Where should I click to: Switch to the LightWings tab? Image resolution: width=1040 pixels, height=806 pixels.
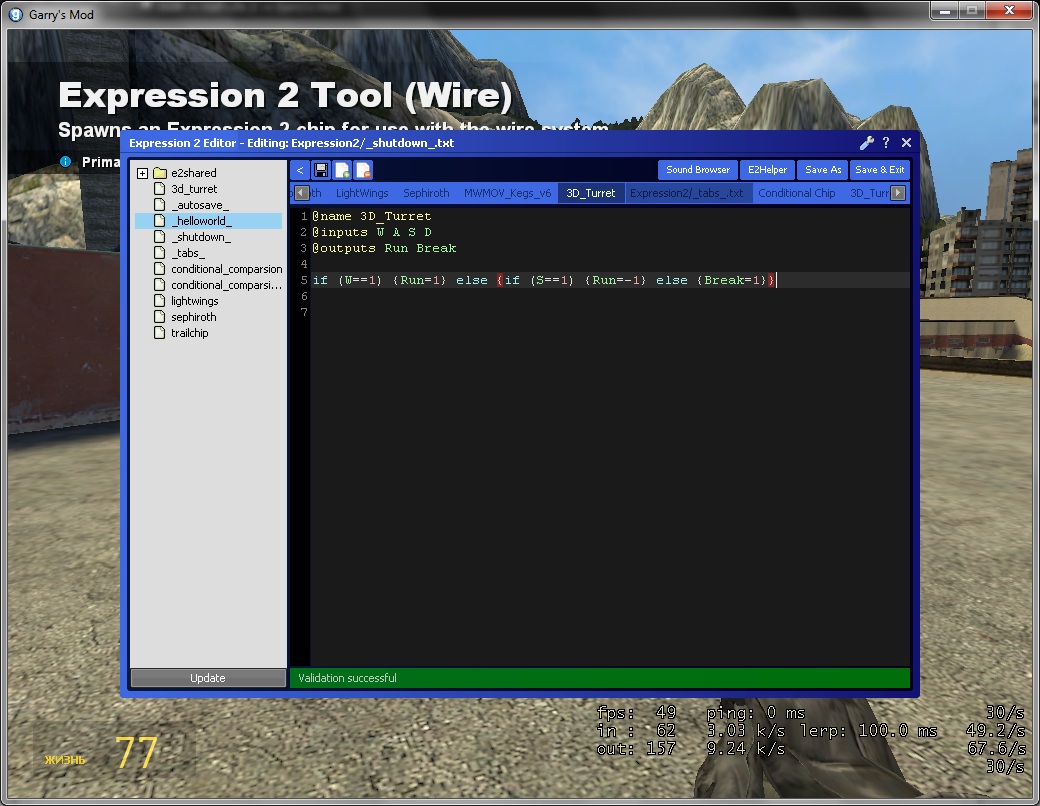click(362, 193)
